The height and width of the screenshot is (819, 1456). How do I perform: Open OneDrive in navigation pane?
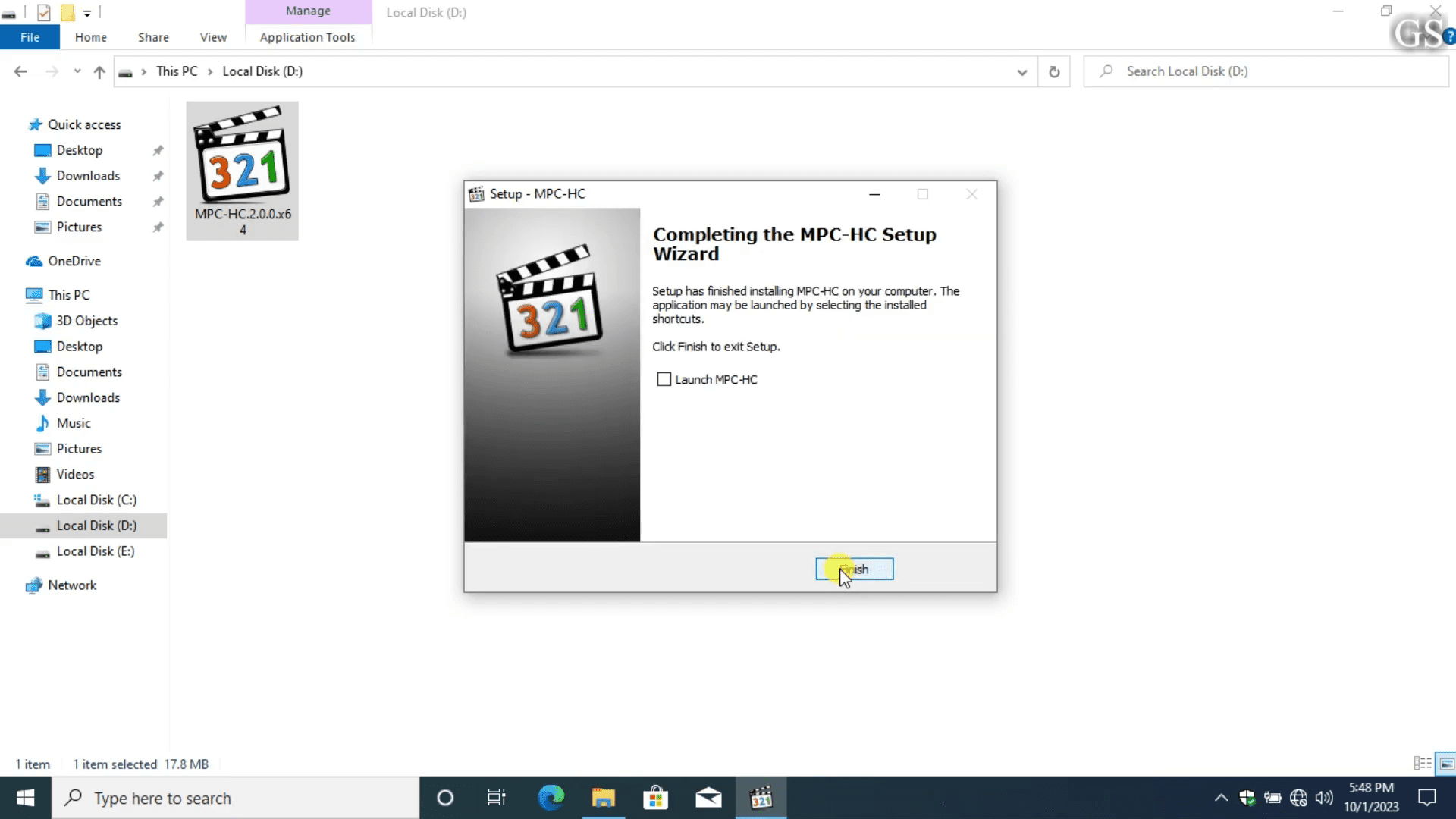tap(74, 261)
